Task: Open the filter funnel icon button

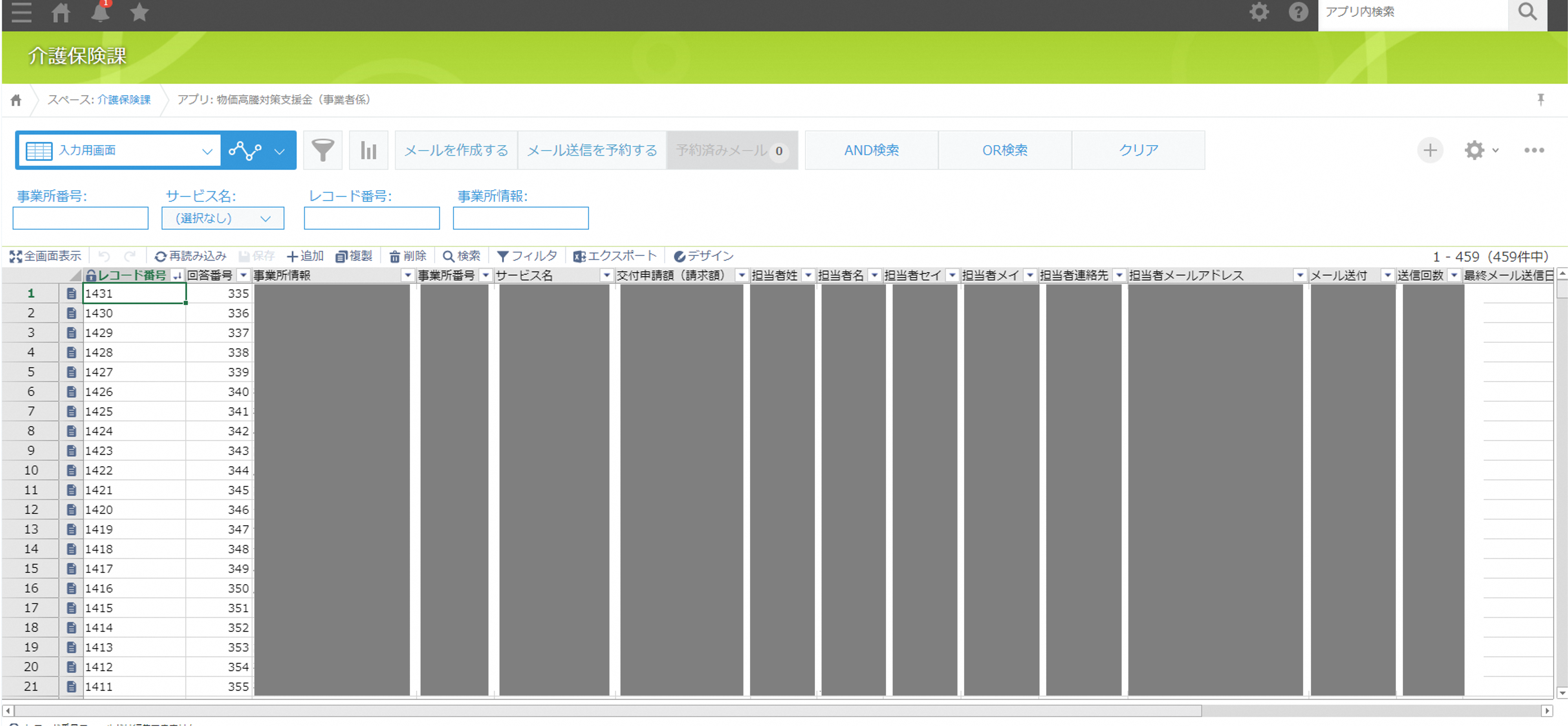Action: pos(322,150)
